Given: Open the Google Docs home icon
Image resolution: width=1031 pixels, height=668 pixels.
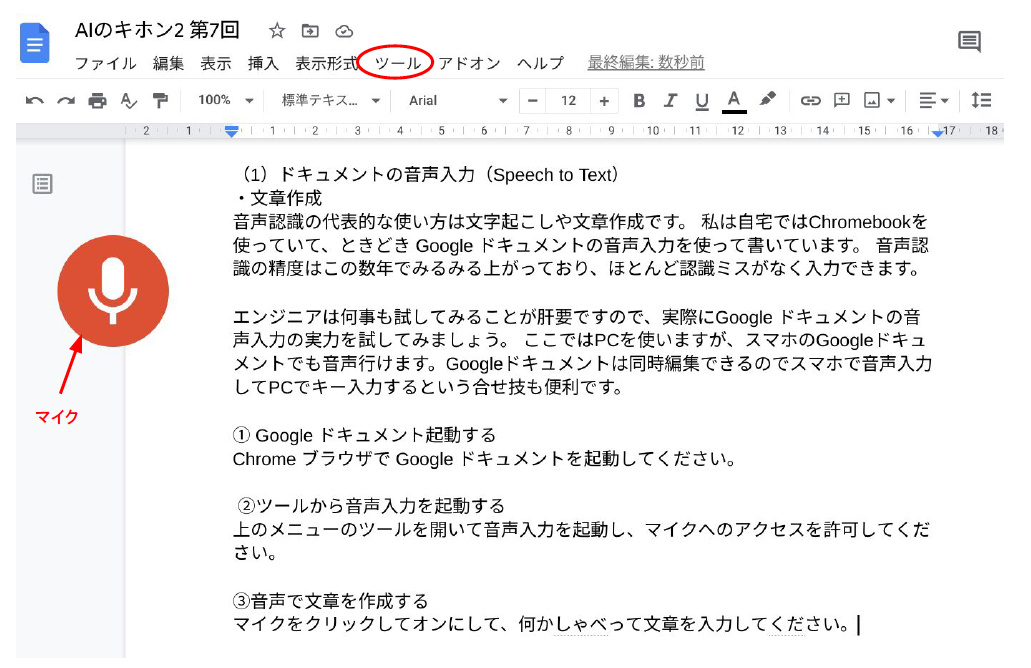Looking at the screenshot, I should (34, 43).
